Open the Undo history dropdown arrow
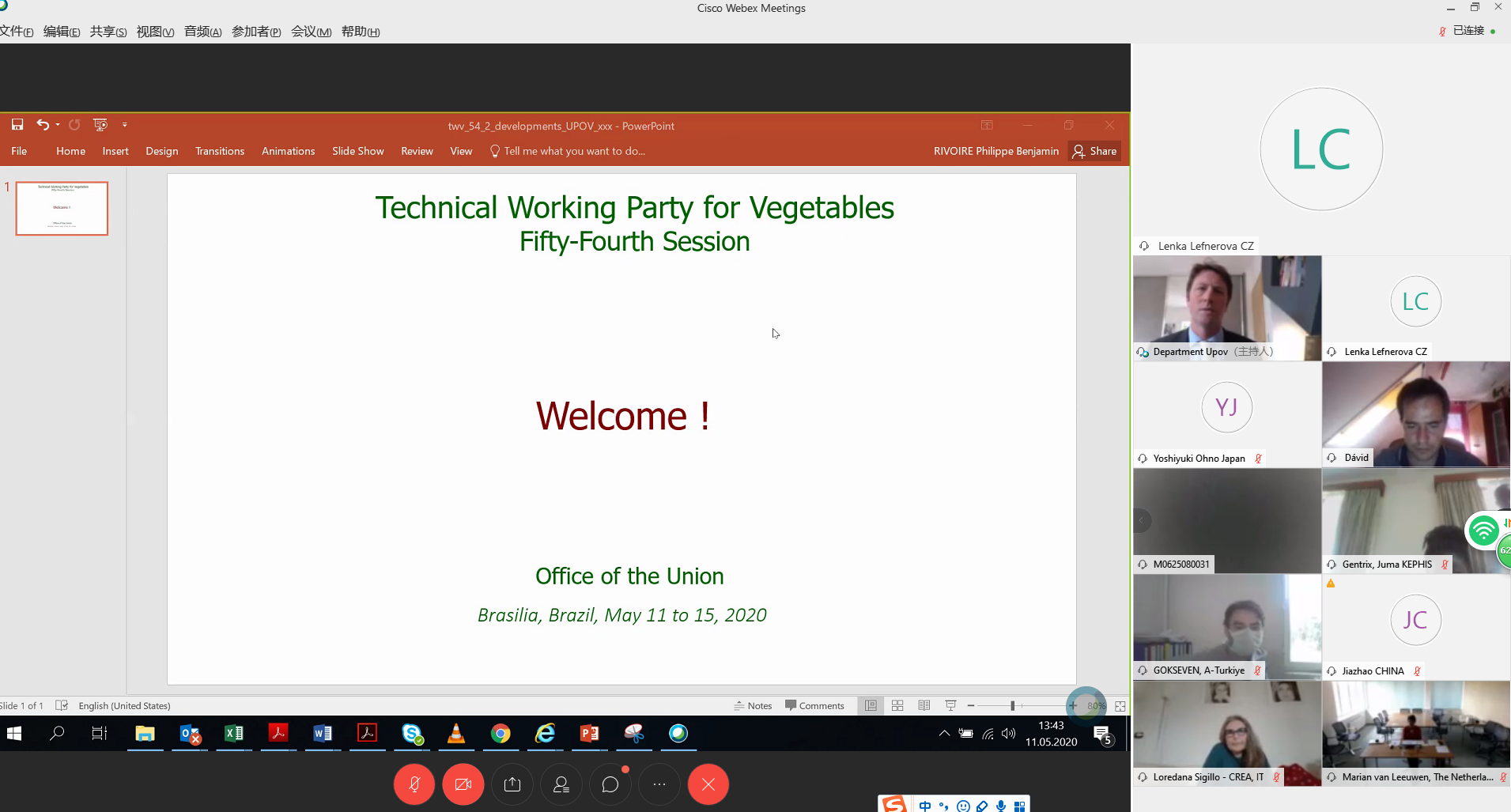1511x812 pixels. click(58, 125)
